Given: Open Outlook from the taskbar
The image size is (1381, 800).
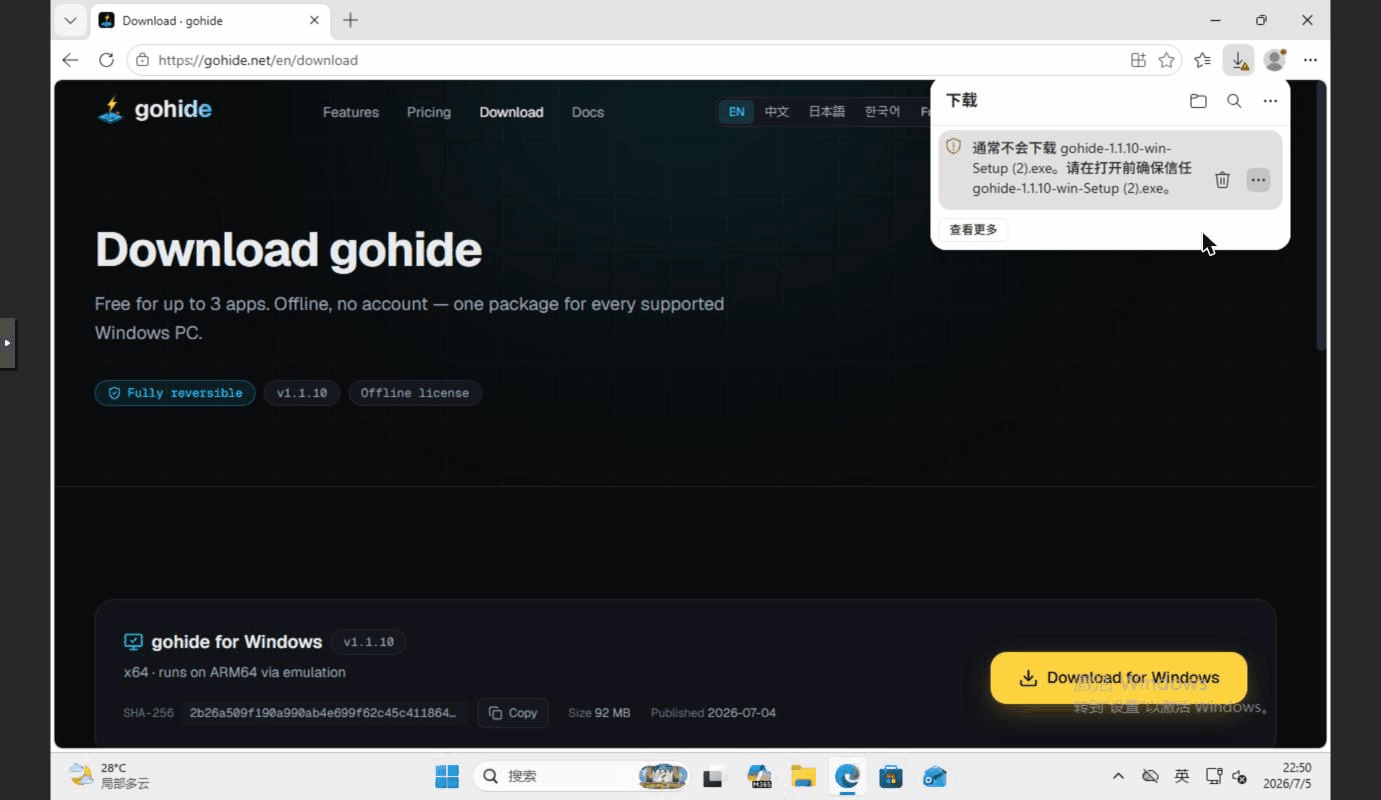Looking at the screenshot, I should click(x=935, y=776).
